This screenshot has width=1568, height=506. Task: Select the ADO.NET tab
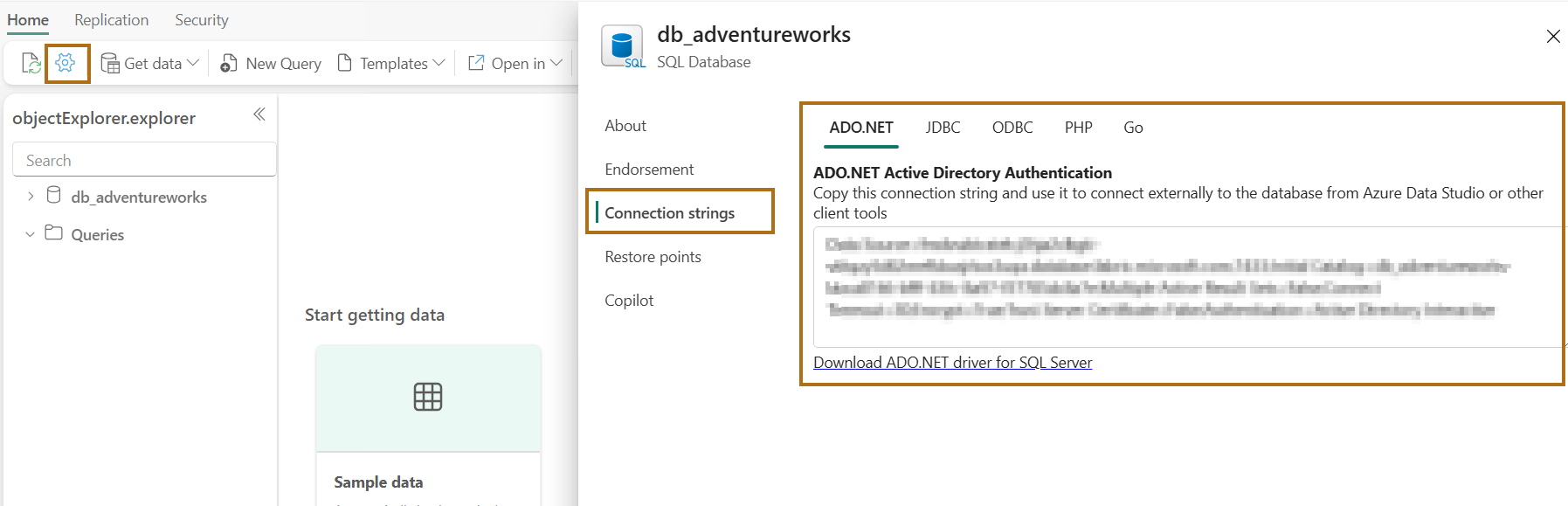point(861,128)
